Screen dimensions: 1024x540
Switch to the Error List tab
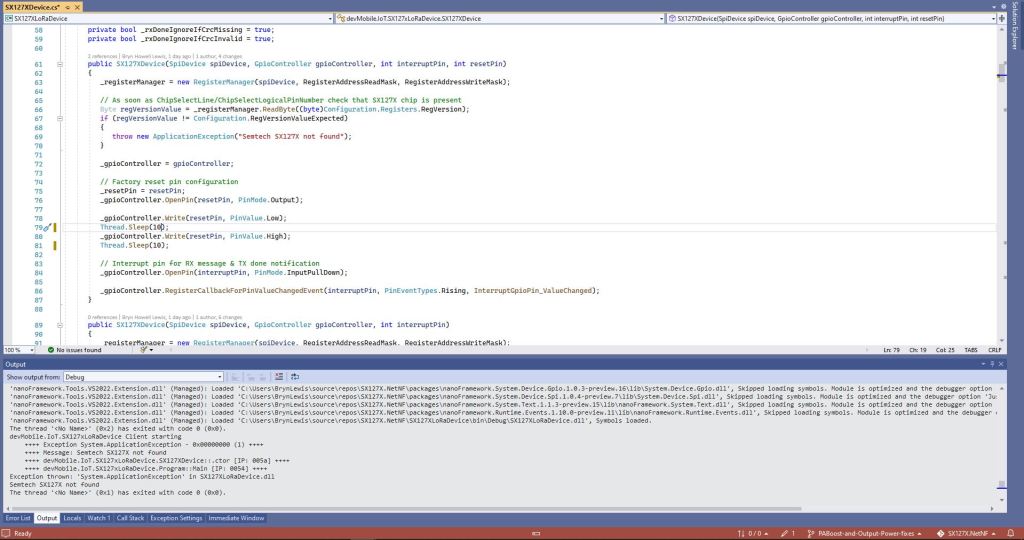18,518
